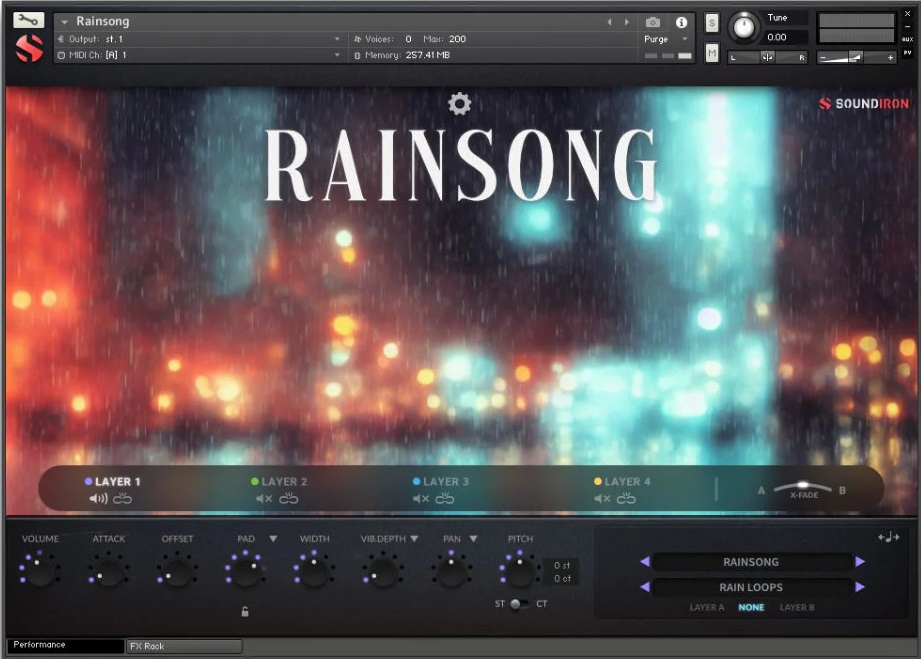The width and height of the screenshot is (921, 659).
Task: Open the RAIN LOOPS sound selector
Action: (751, 587)
